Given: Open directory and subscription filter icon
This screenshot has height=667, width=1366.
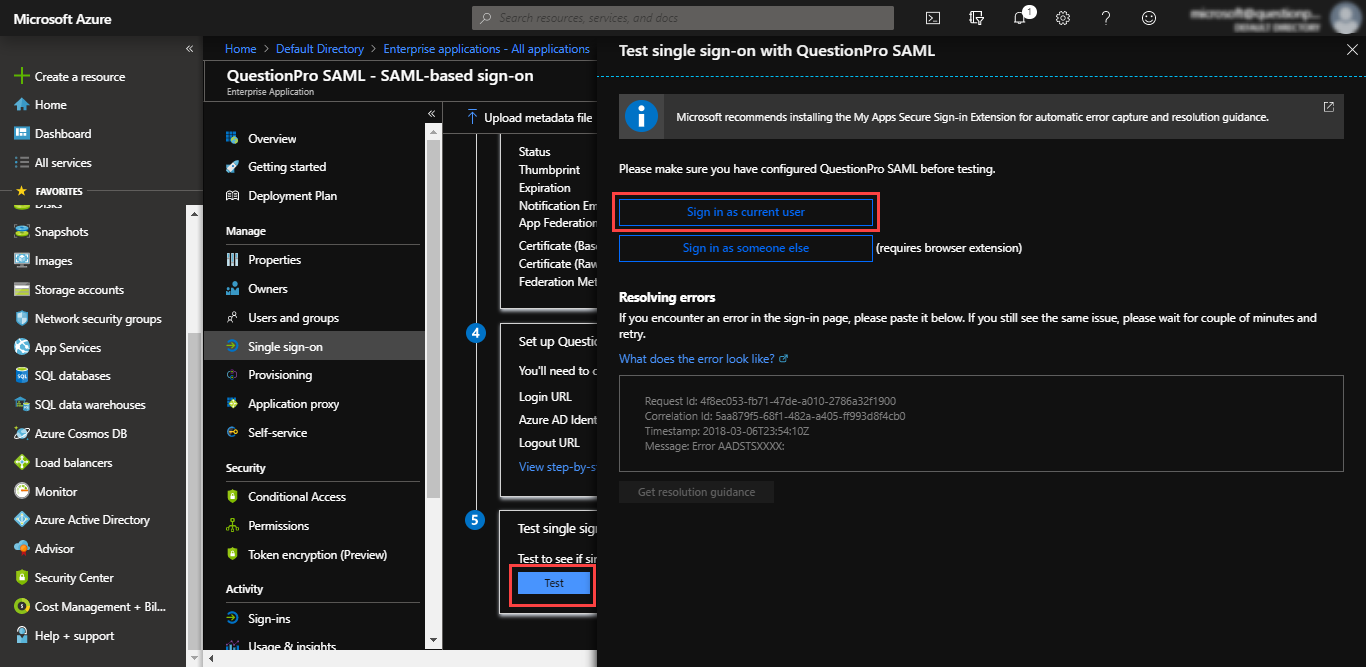Looking at the screenshot, I should (x=976, y=18).
